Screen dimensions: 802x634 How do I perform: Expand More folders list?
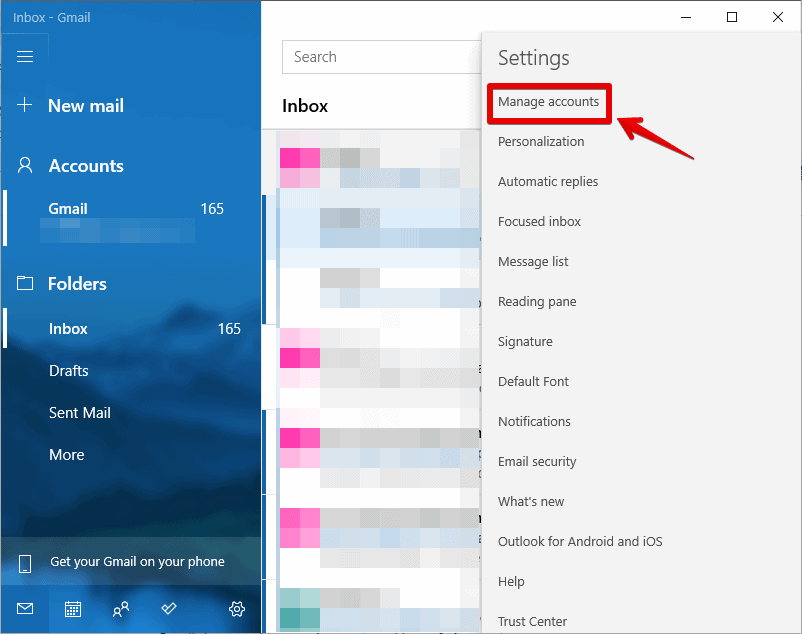(x=66, y=455)
